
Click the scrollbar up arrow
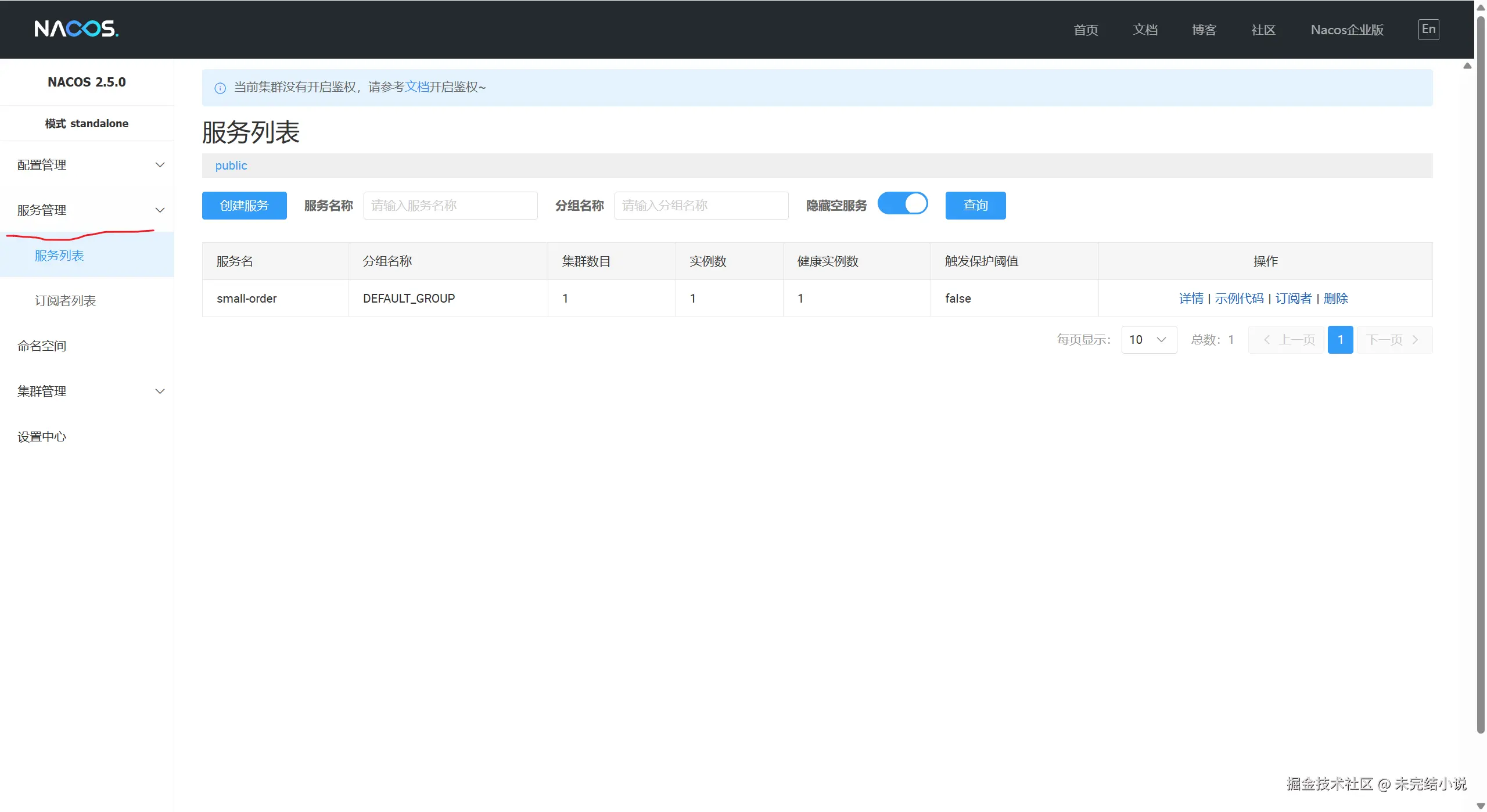[1481, 7]
